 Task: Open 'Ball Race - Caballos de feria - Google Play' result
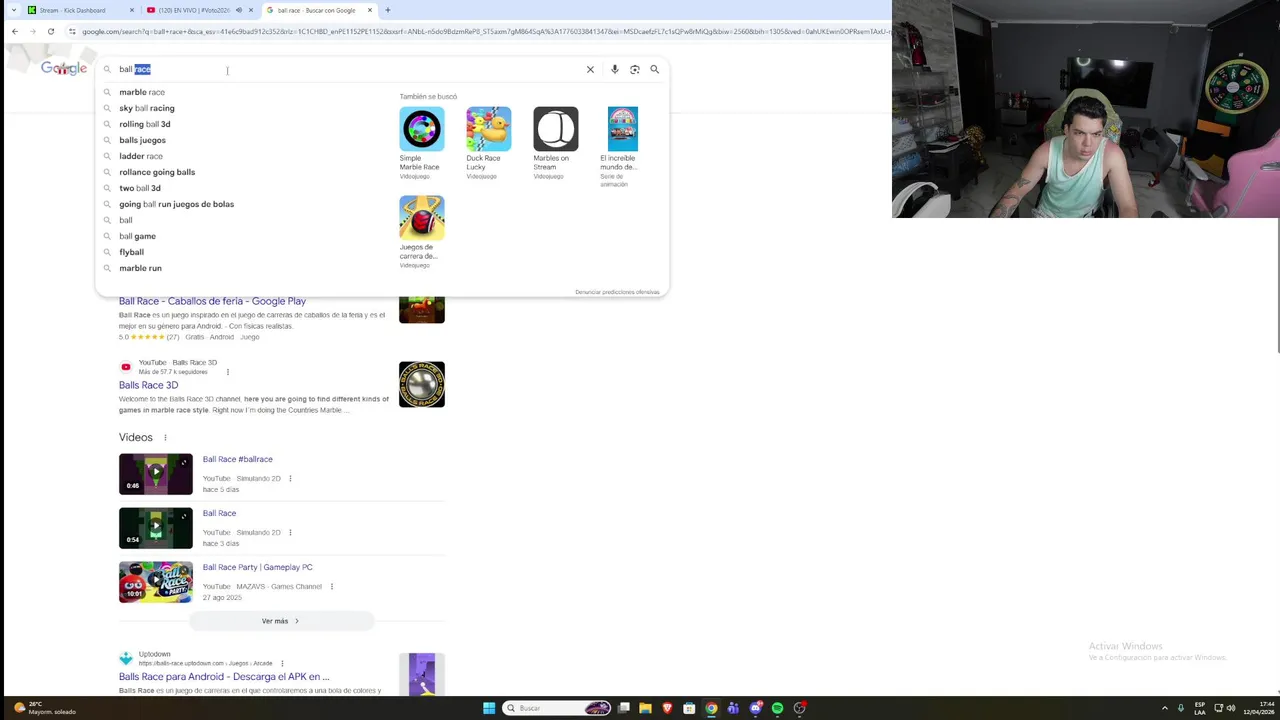[212, 301]
